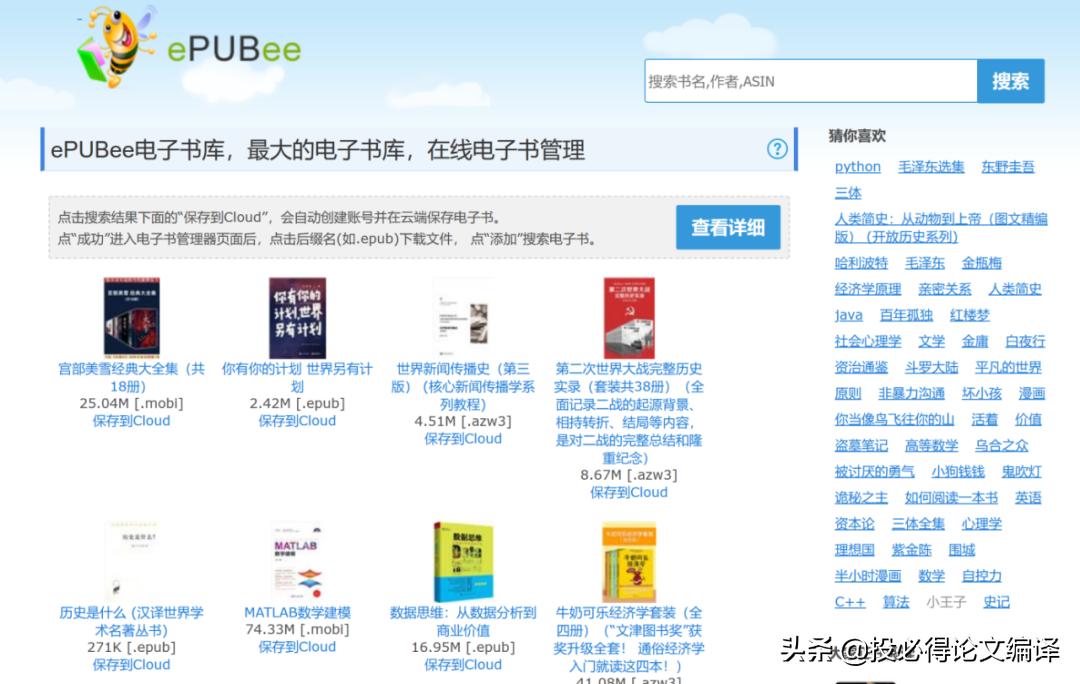Click the blue 搜索 search button
This screenshot has width=1080, height=684.
click(x=1011, y=83)
